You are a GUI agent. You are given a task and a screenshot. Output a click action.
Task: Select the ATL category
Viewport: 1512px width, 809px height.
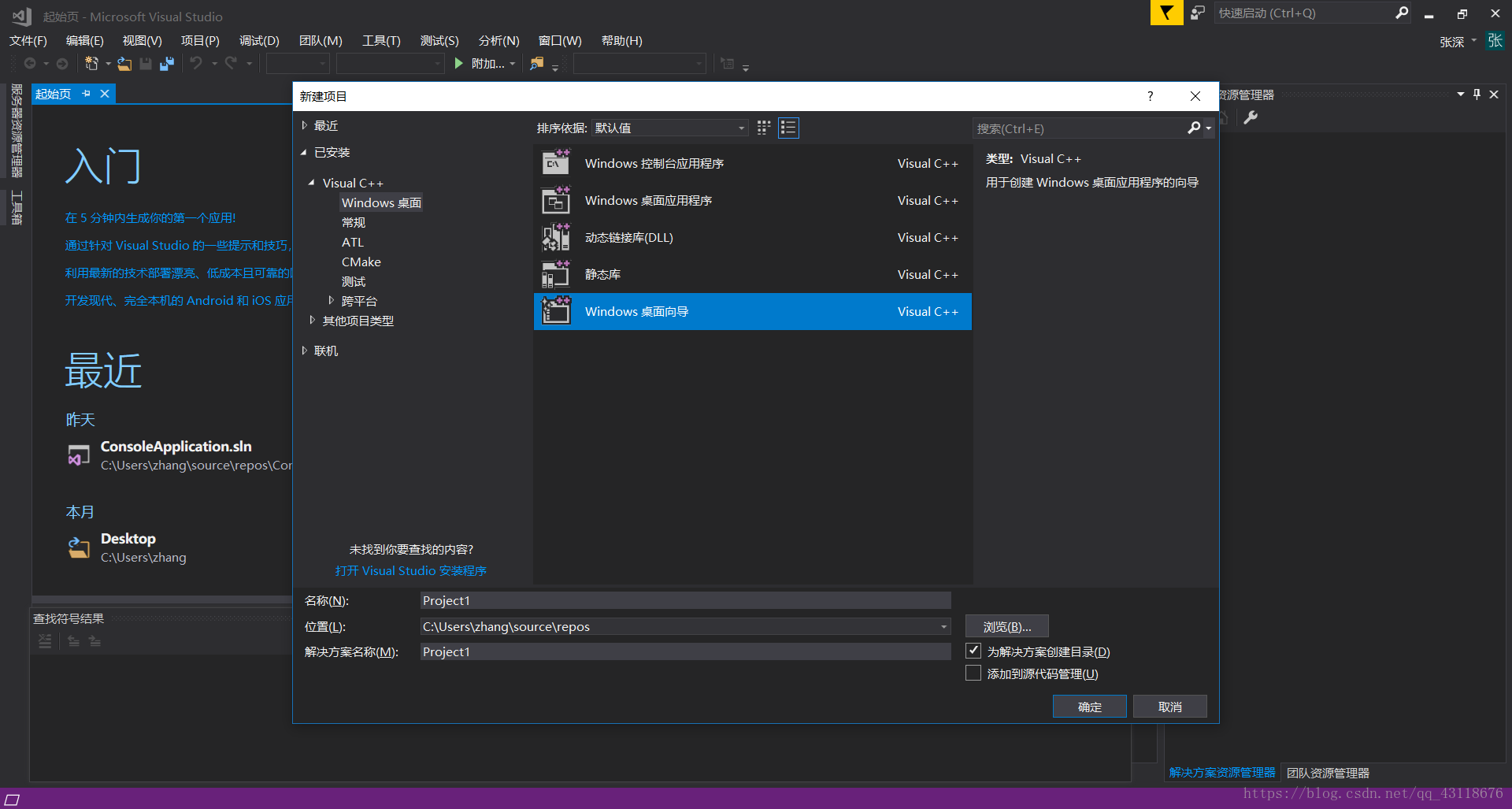(353, 242)
